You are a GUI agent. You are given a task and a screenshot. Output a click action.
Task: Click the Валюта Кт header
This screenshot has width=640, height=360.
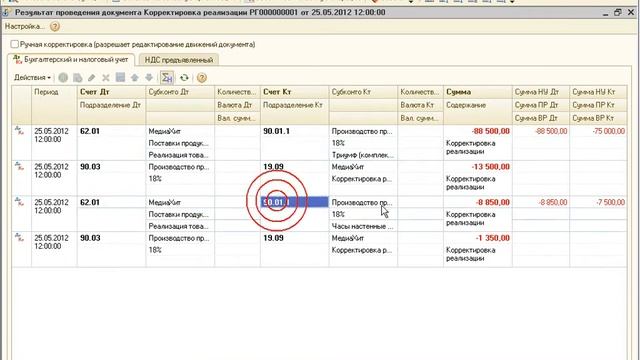point(420,105)
